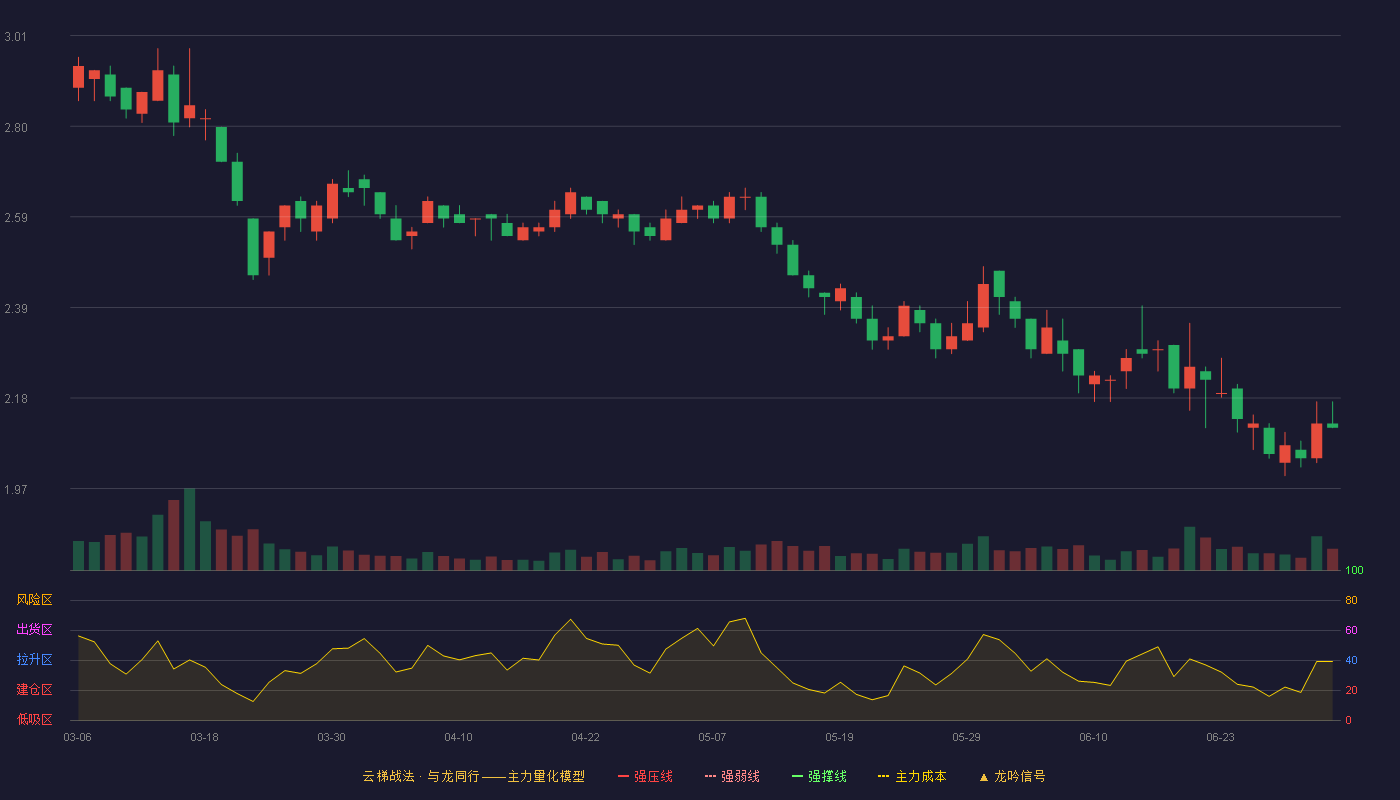
Task: Click the 出货区 zone label
Action: [34, 630]
